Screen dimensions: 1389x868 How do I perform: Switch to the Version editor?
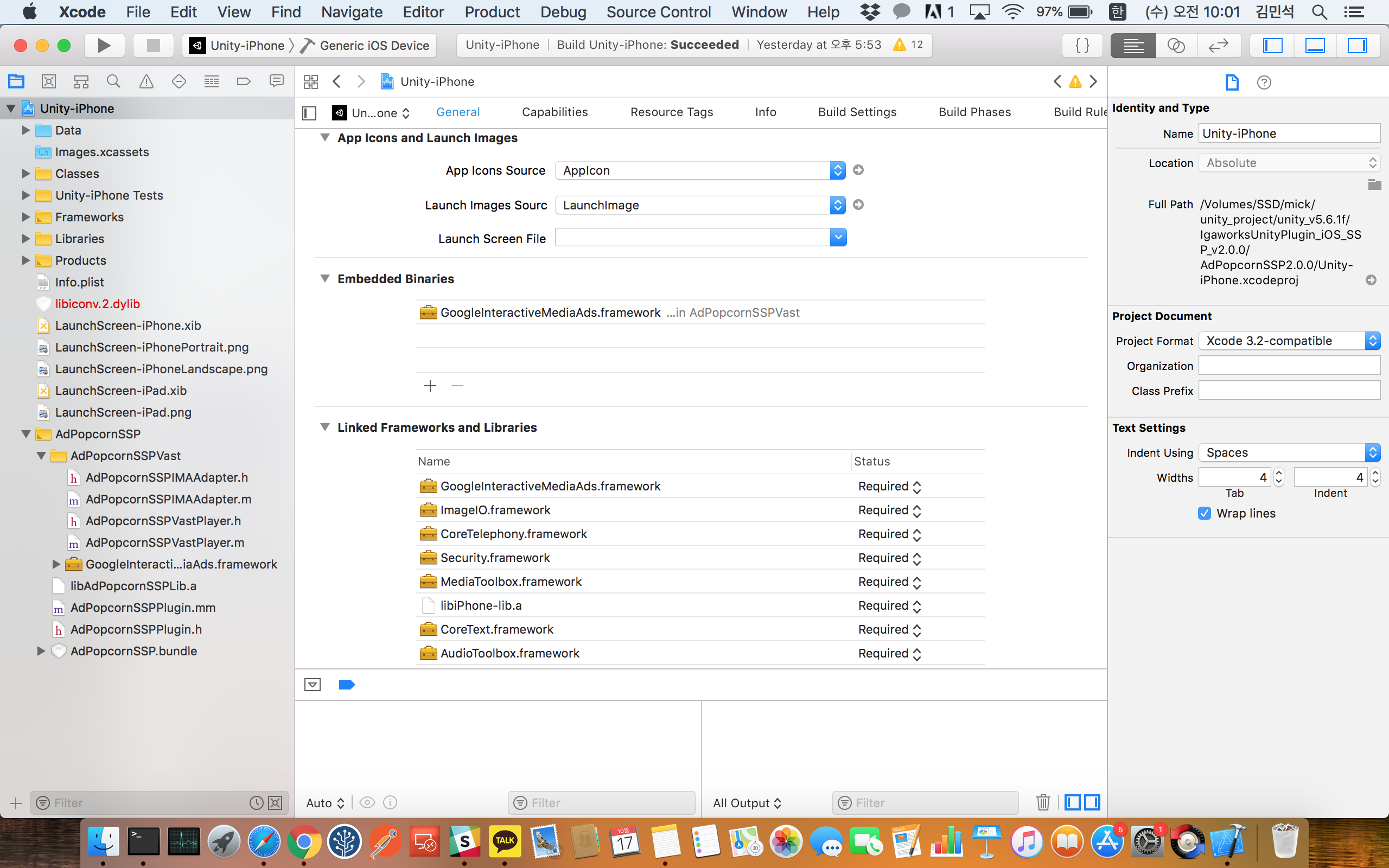pyautogui.click(x=1219, y=46)
